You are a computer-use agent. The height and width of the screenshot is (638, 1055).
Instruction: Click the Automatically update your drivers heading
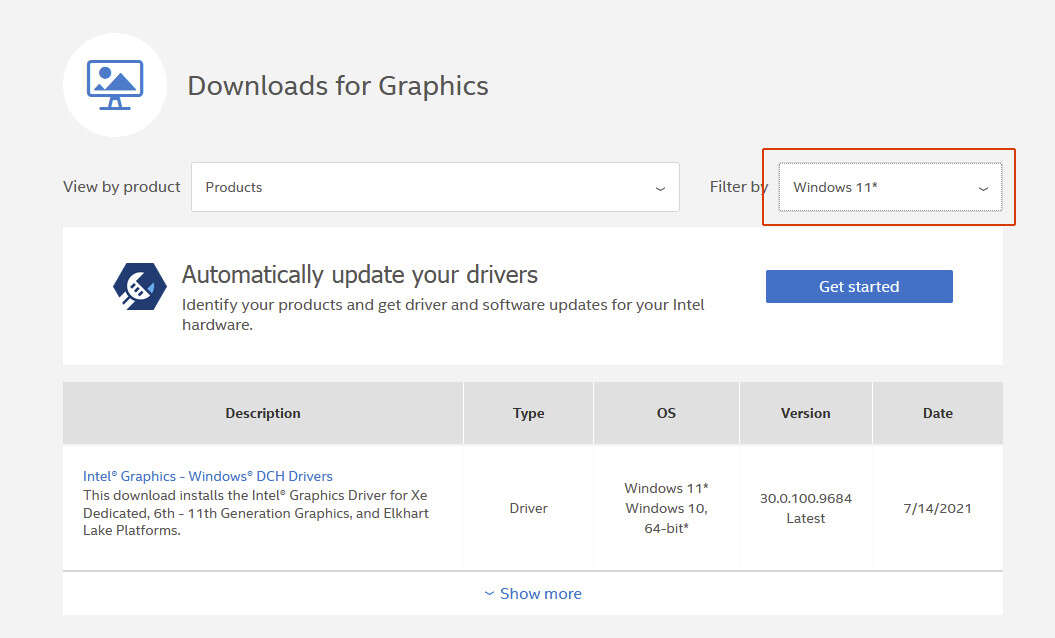point(360,274)
